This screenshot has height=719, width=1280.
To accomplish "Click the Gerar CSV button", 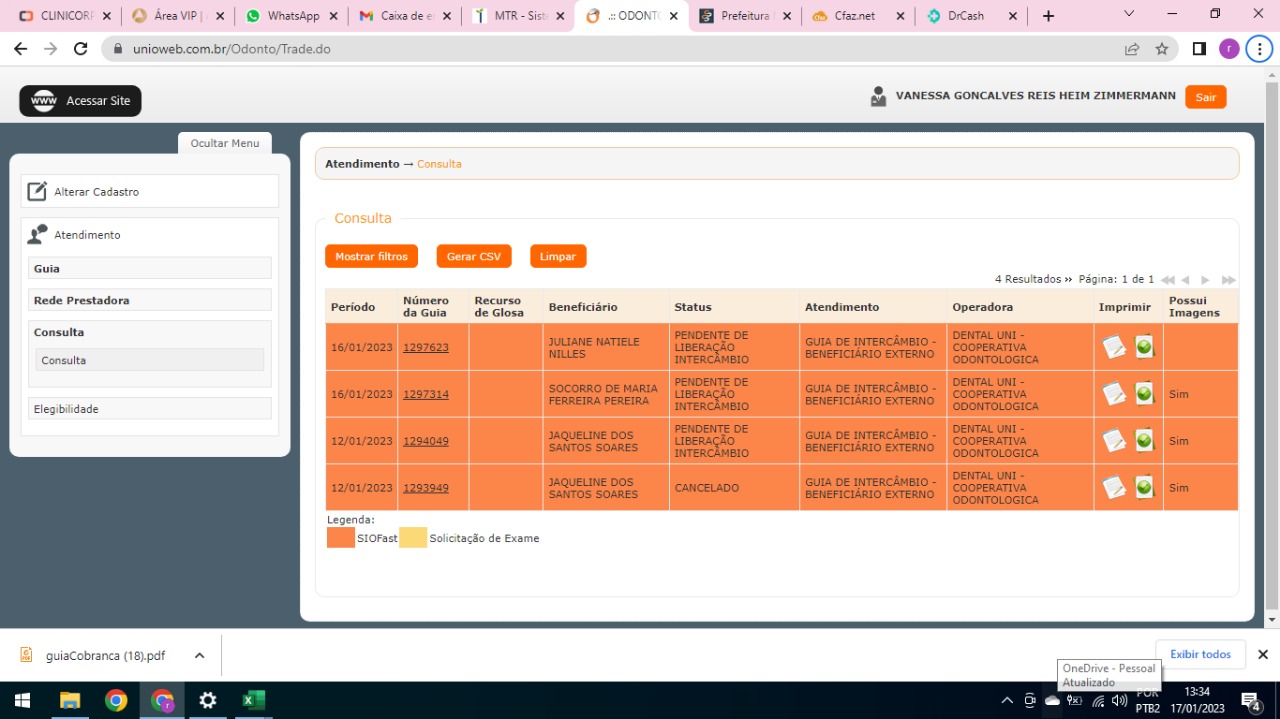I will [474, 257].
